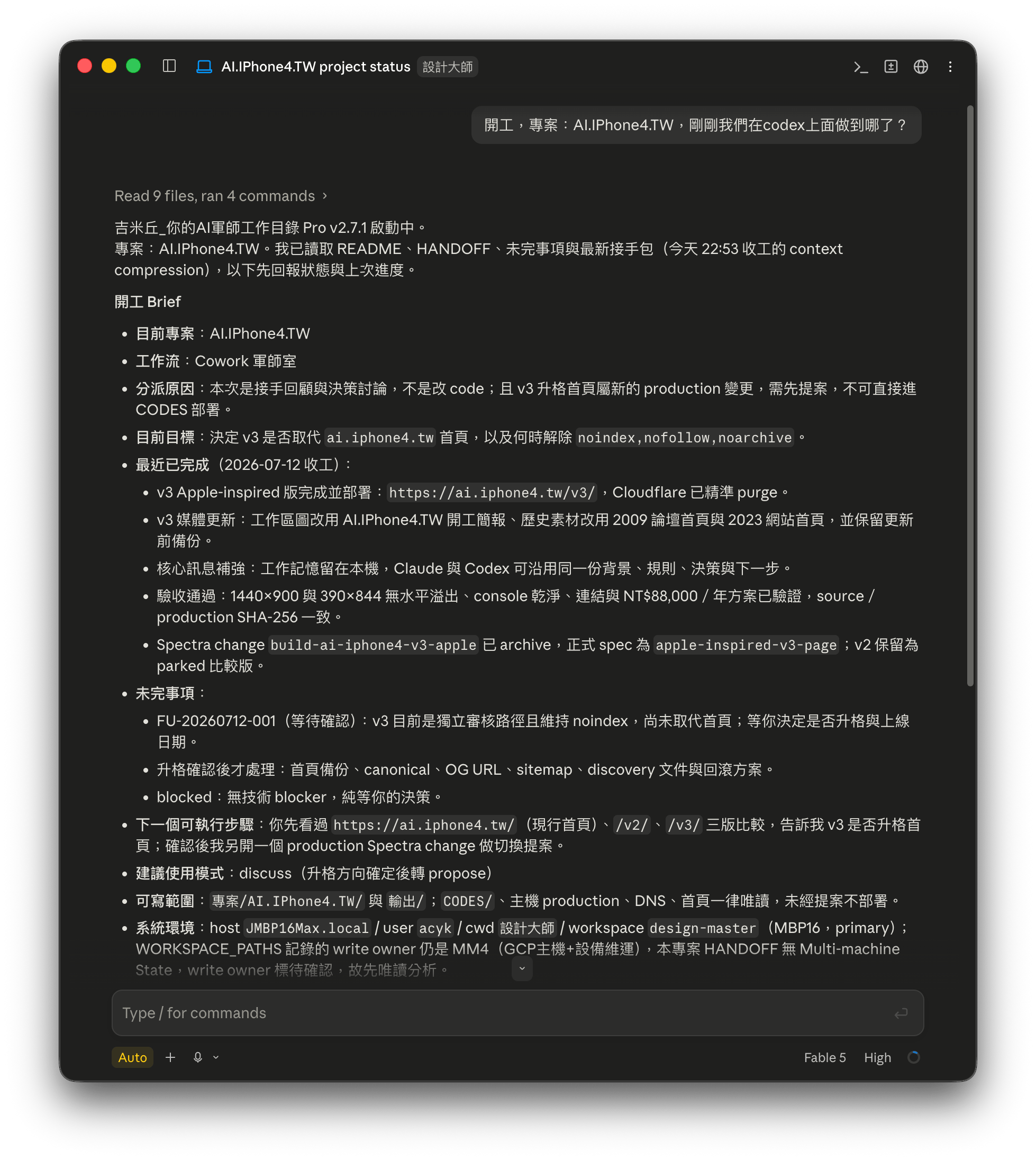Viewport: 1036px width, 1160px height.
Task: Click the download-to-box icon in title bar
Action: pyautogui.click(x=891, y=67)
